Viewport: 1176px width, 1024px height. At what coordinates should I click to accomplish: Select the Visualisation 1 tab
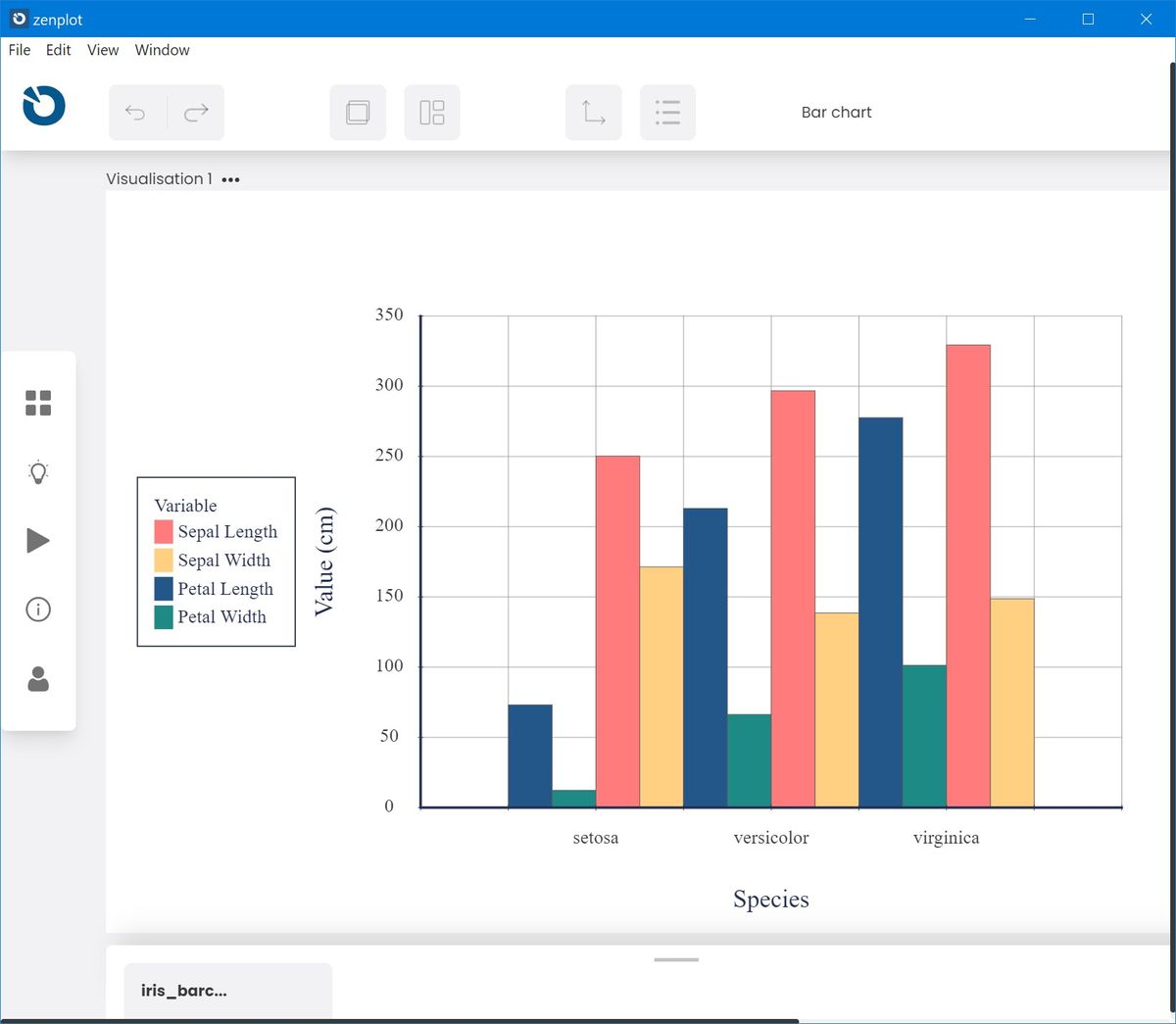tap(159, 178)
